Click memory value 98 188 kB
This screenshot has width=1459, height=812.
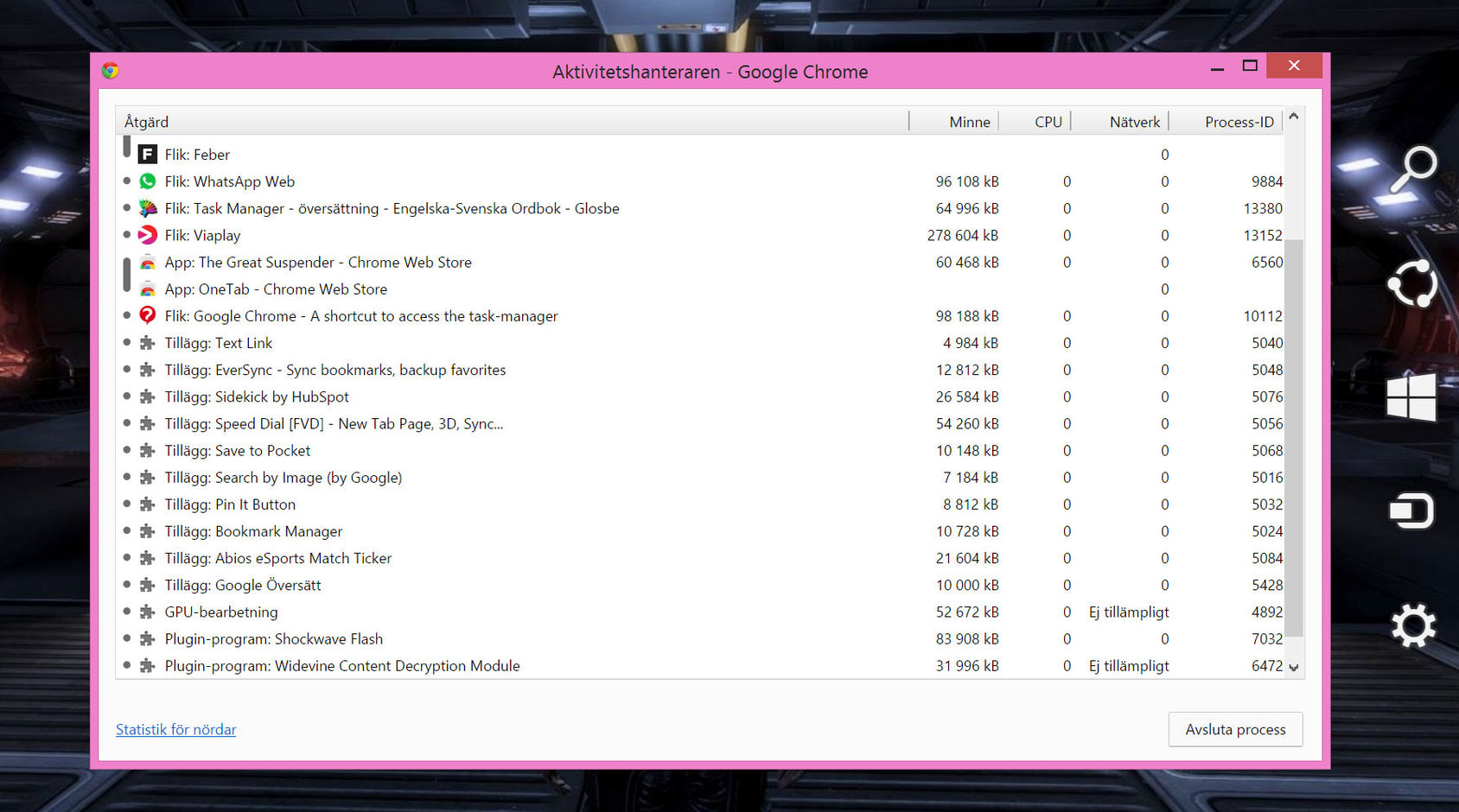(967, 316)
